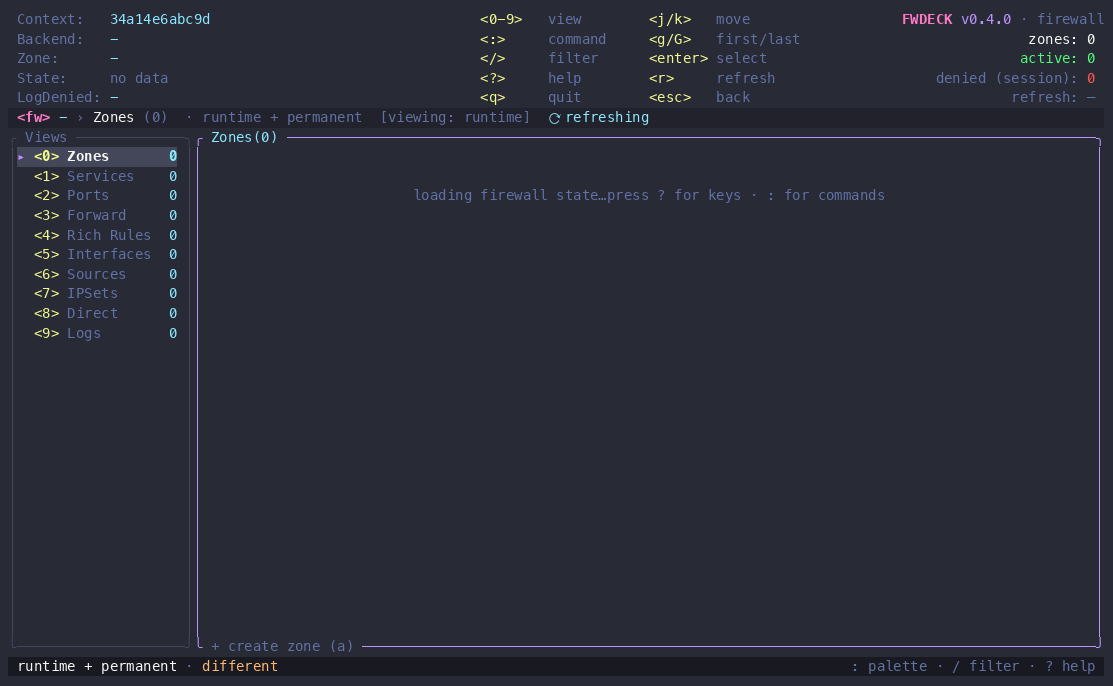
Task: Click the 'refresh: –' indicator at top right
Action: pyautogui.click(x=1053, y=97)
